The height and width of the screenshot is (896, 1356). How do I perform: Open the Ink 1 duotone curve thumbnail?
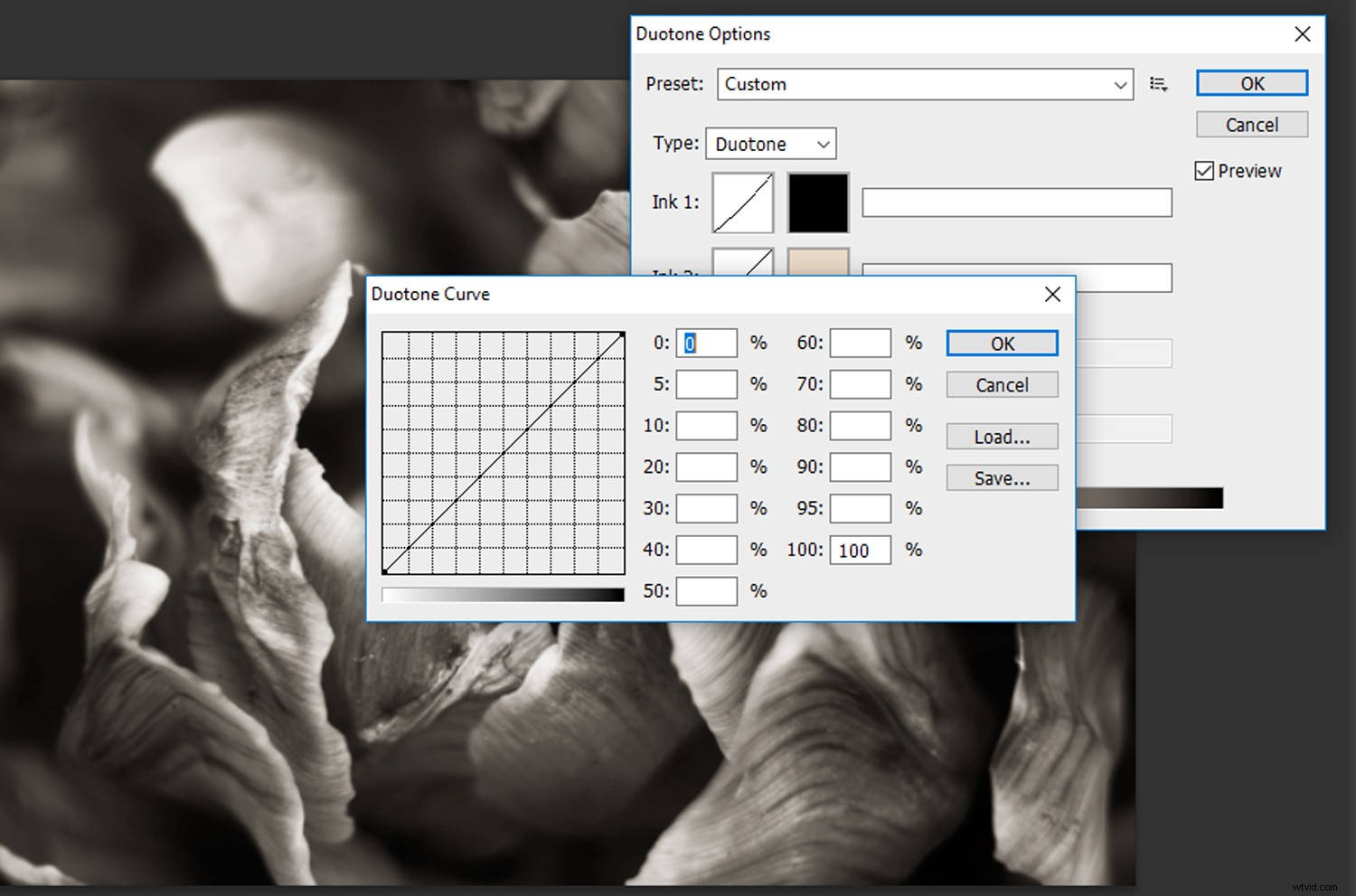(741, 203)
